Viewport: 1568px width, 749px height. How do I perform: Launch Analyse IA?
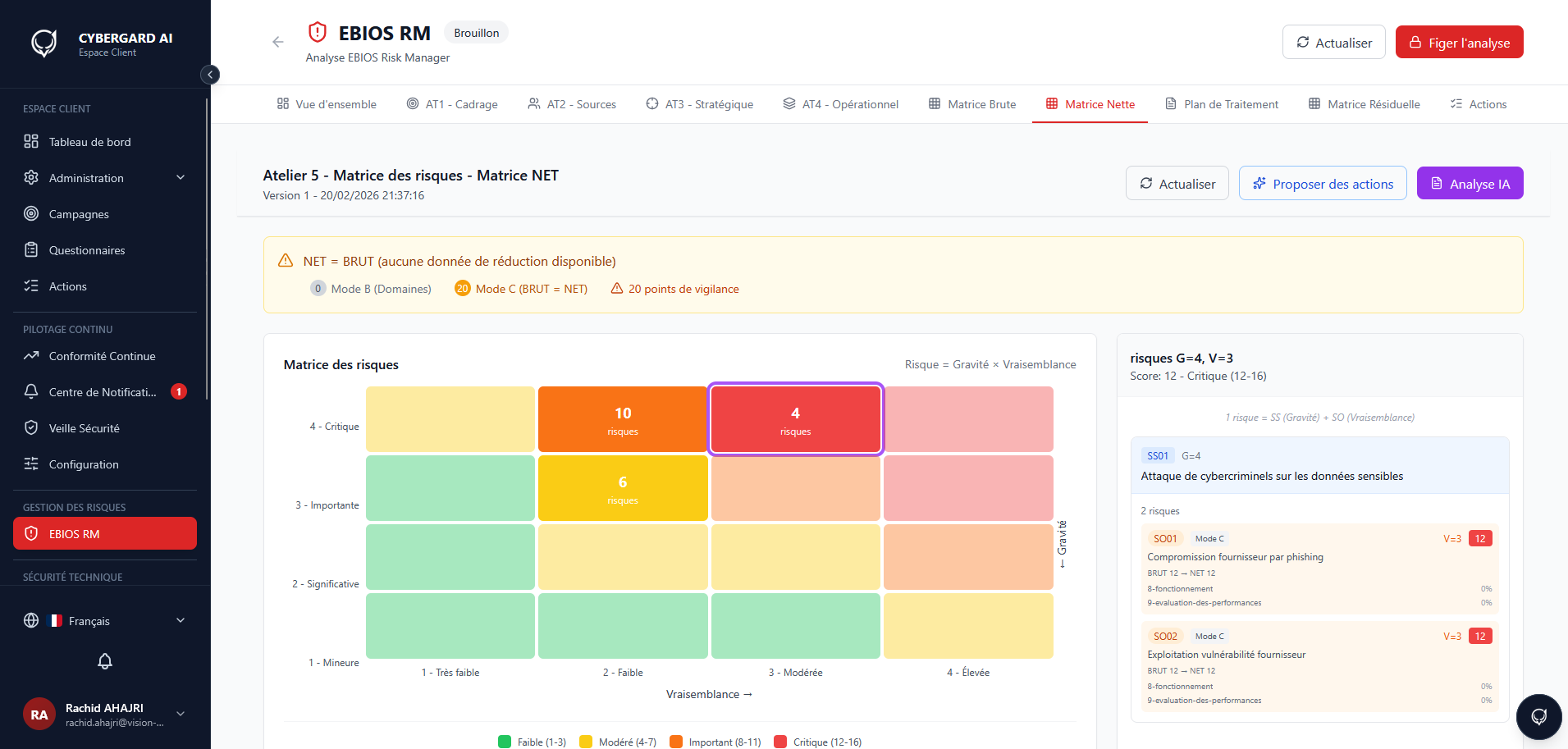1470,183
